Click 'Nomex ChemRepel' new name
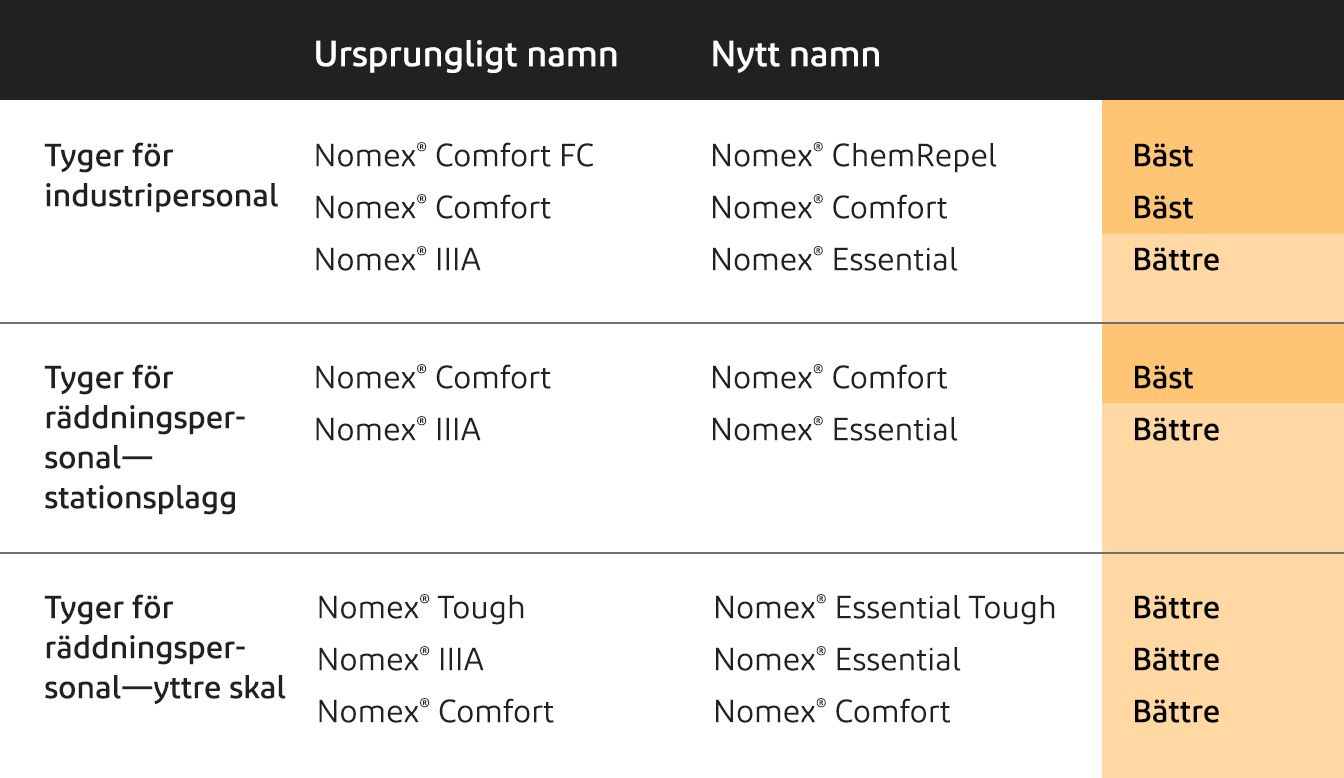Screen dimensions: 1344x778 pyautogui.click(x=853, y=156)
